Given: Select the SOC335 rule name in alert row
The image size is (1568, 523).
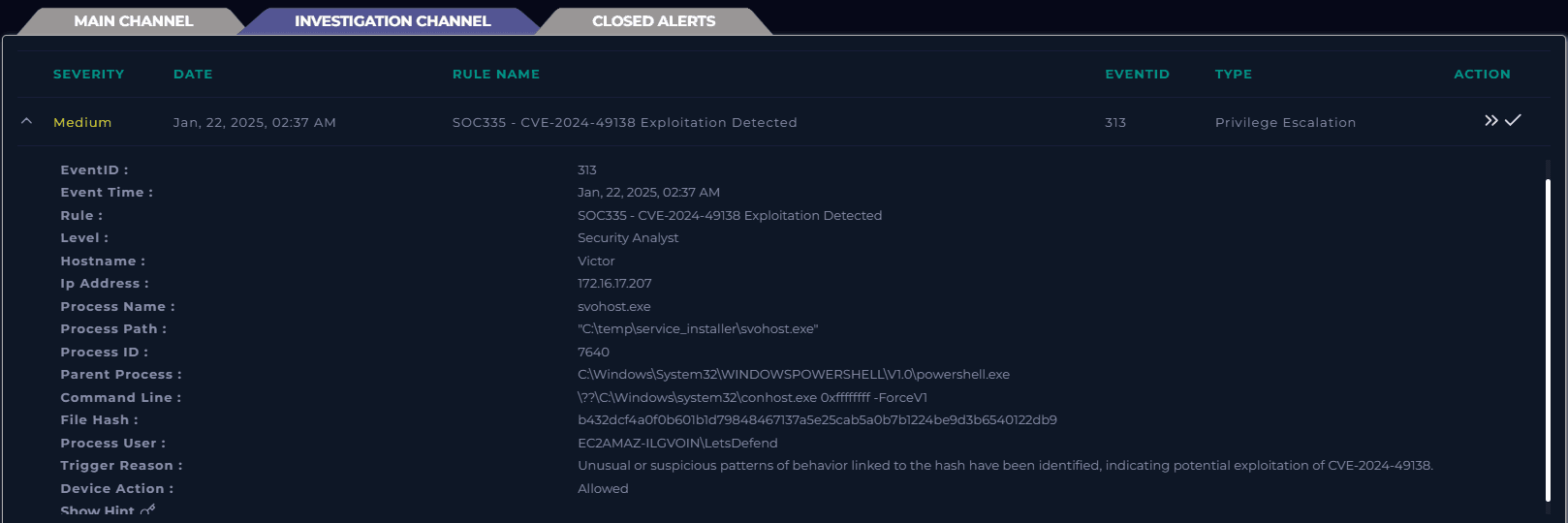Looking at the screenshot, I should click(624, 123).
